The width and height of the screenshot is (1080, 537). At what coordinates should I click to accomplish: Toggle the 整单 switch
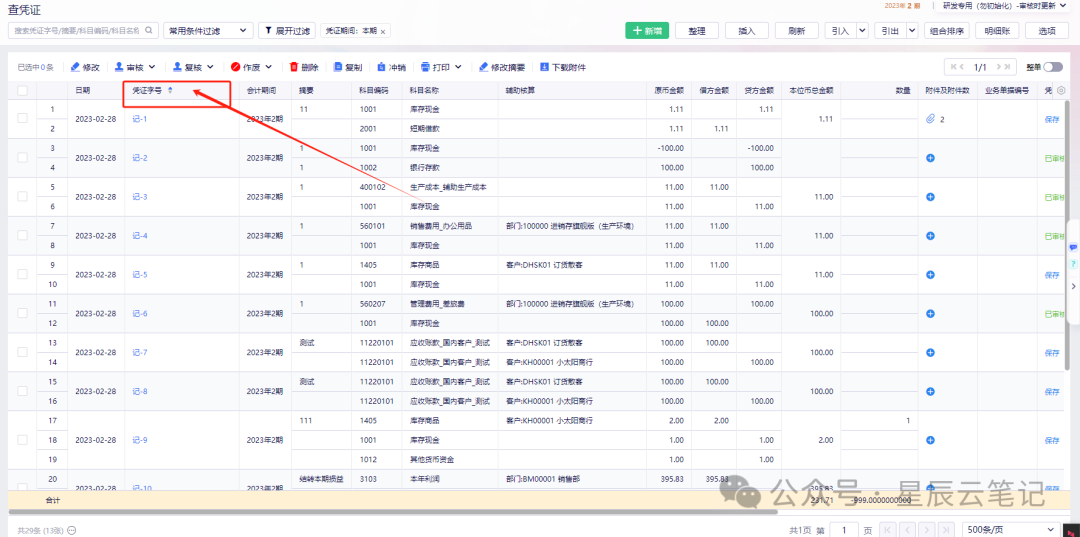1053,67
